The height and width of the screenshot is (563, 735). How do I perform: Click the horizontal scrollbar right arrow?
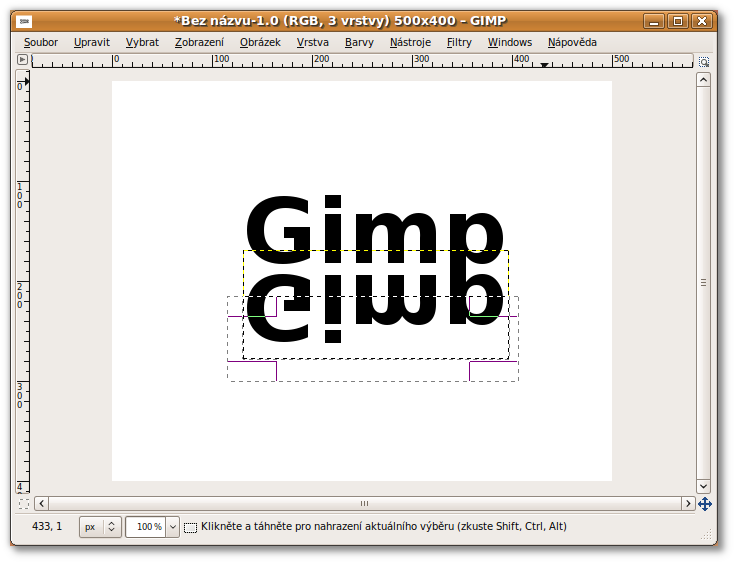[x=688, y=503]
